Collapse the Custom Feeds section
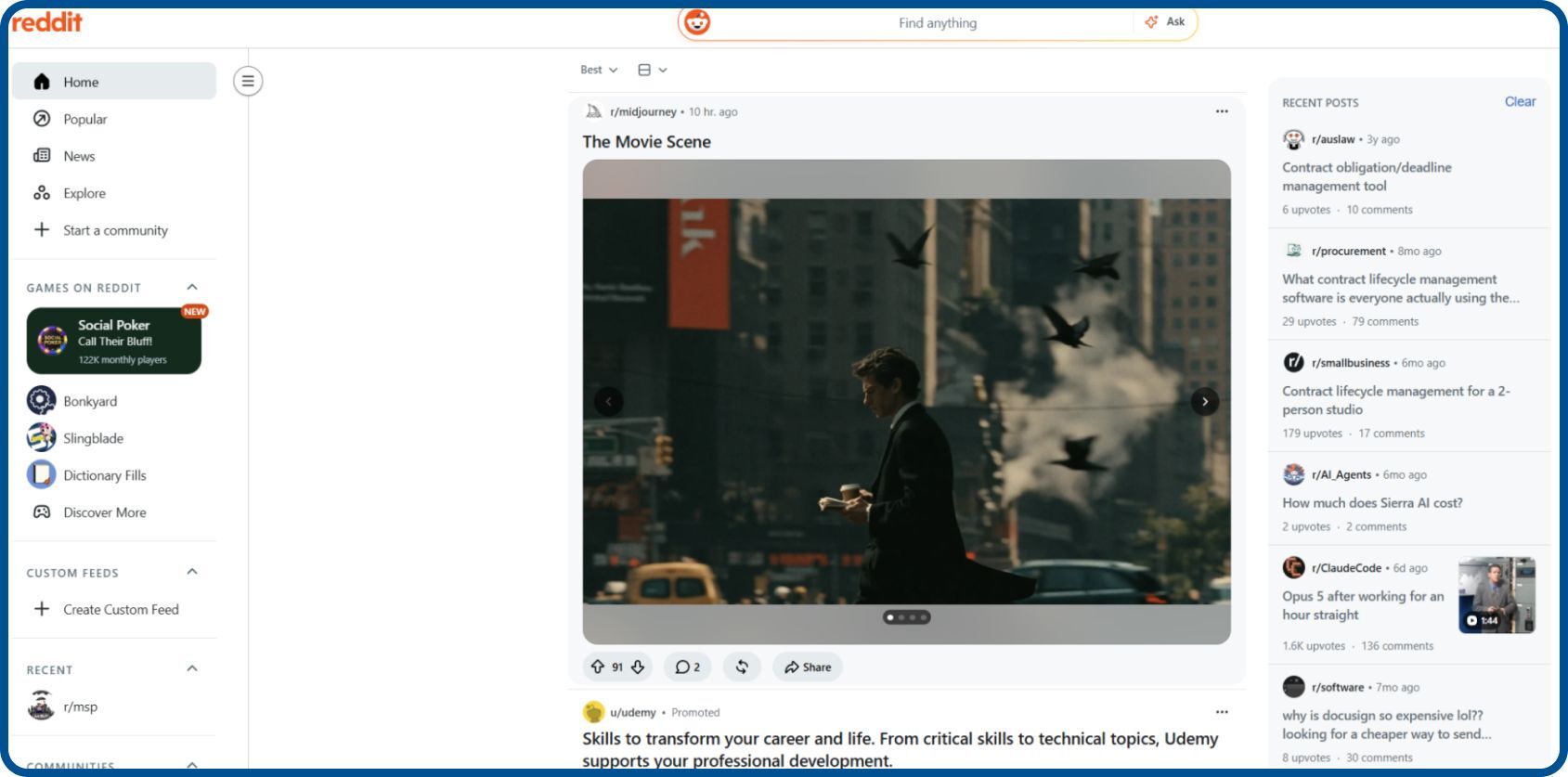The height and width of the screenshot is (777, 1568). click(192, 572)
